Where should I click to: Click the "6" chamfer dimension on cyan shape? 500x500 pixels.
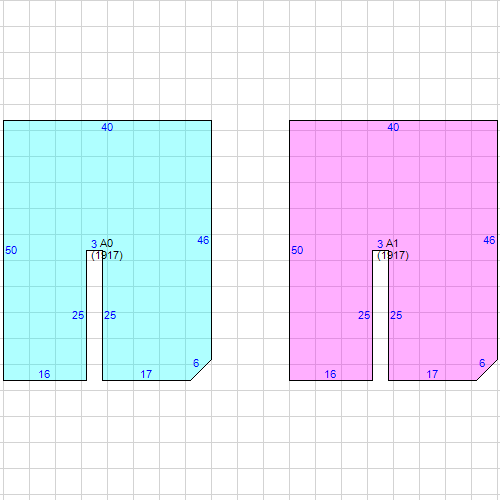(196, 363)
